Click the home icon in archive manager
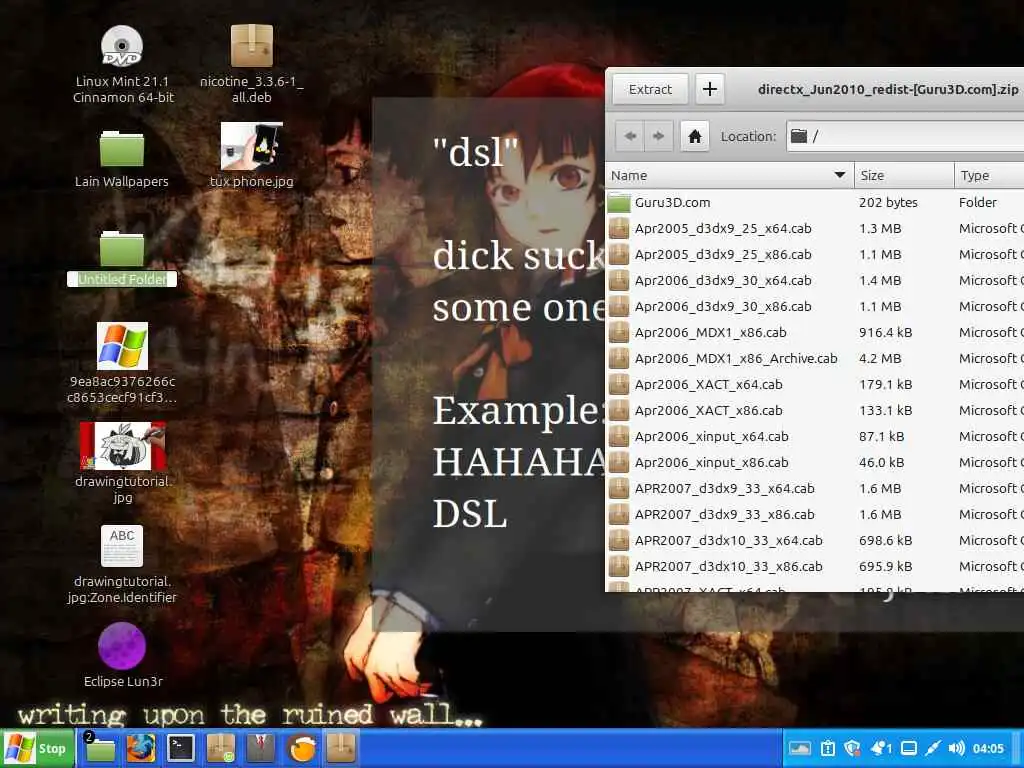The width and height of the screenshot is (1024, 768). [695, 136]
